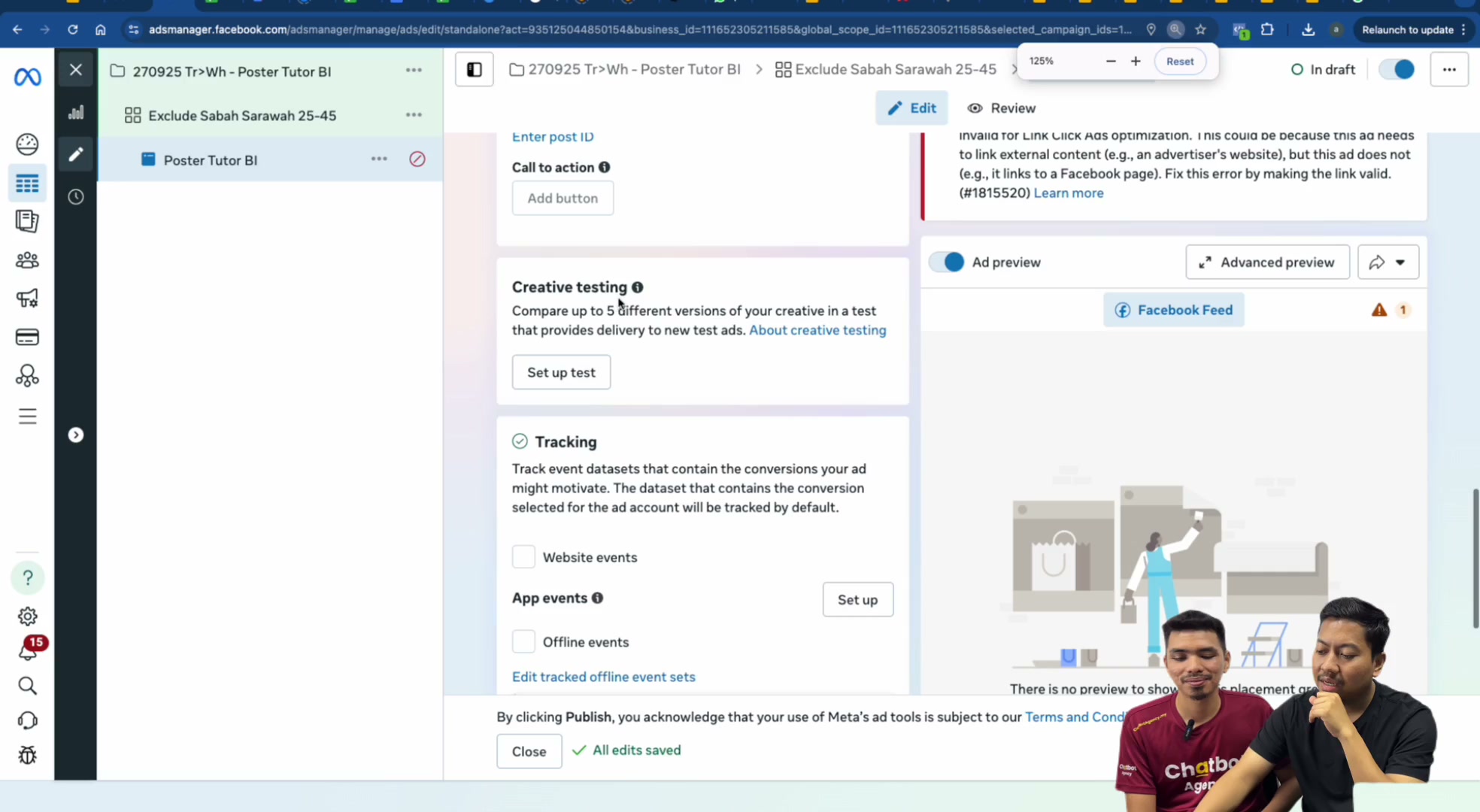Open Campaigns table grid icon
This screenshot has height=812, width=1480.
click(x=27, y=183)
